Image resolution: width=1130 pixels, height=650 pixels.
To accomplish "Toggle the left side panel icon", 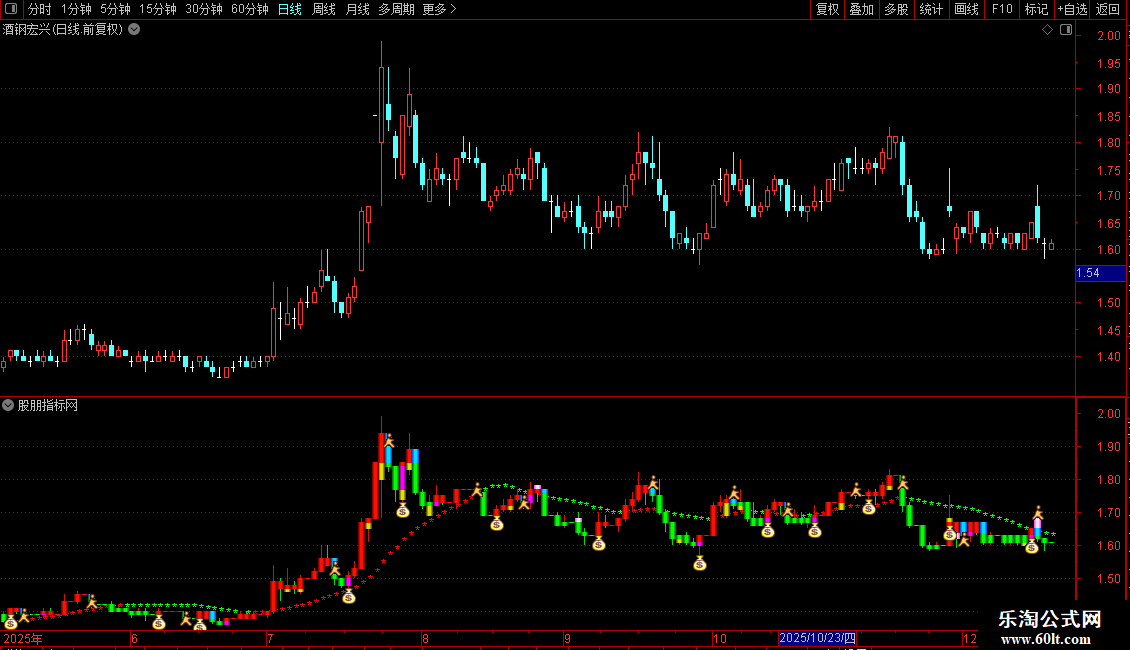I will click(11, 9).
